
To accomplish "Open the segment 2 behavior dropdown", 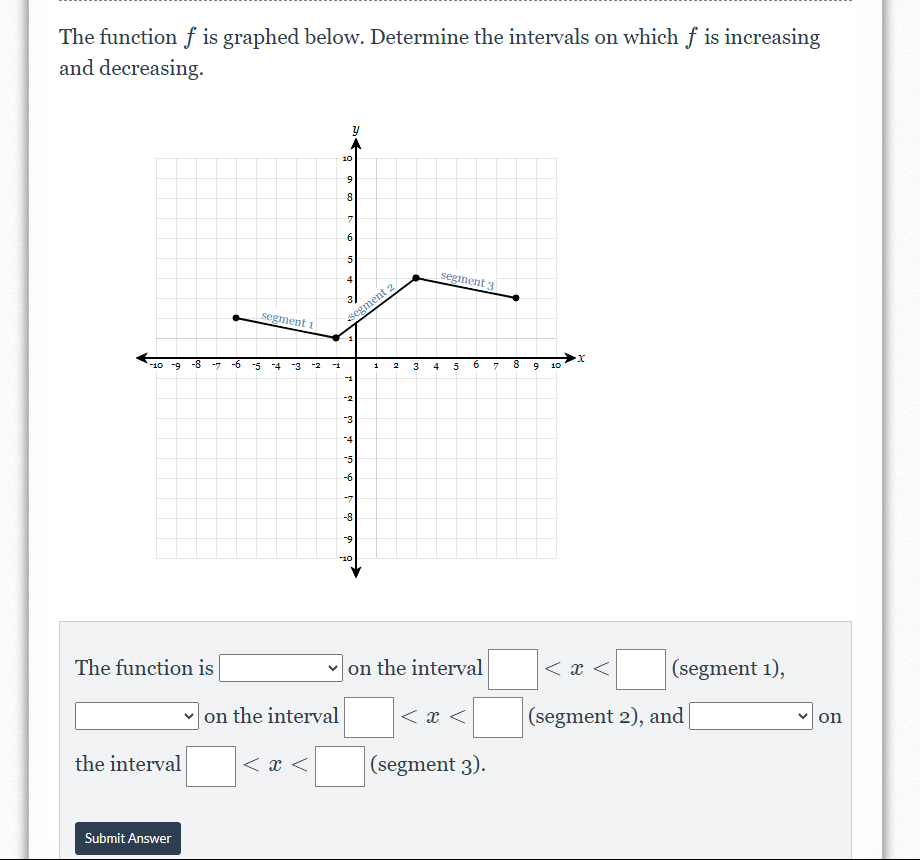I will pyautogui.click(x=136, y=716).
